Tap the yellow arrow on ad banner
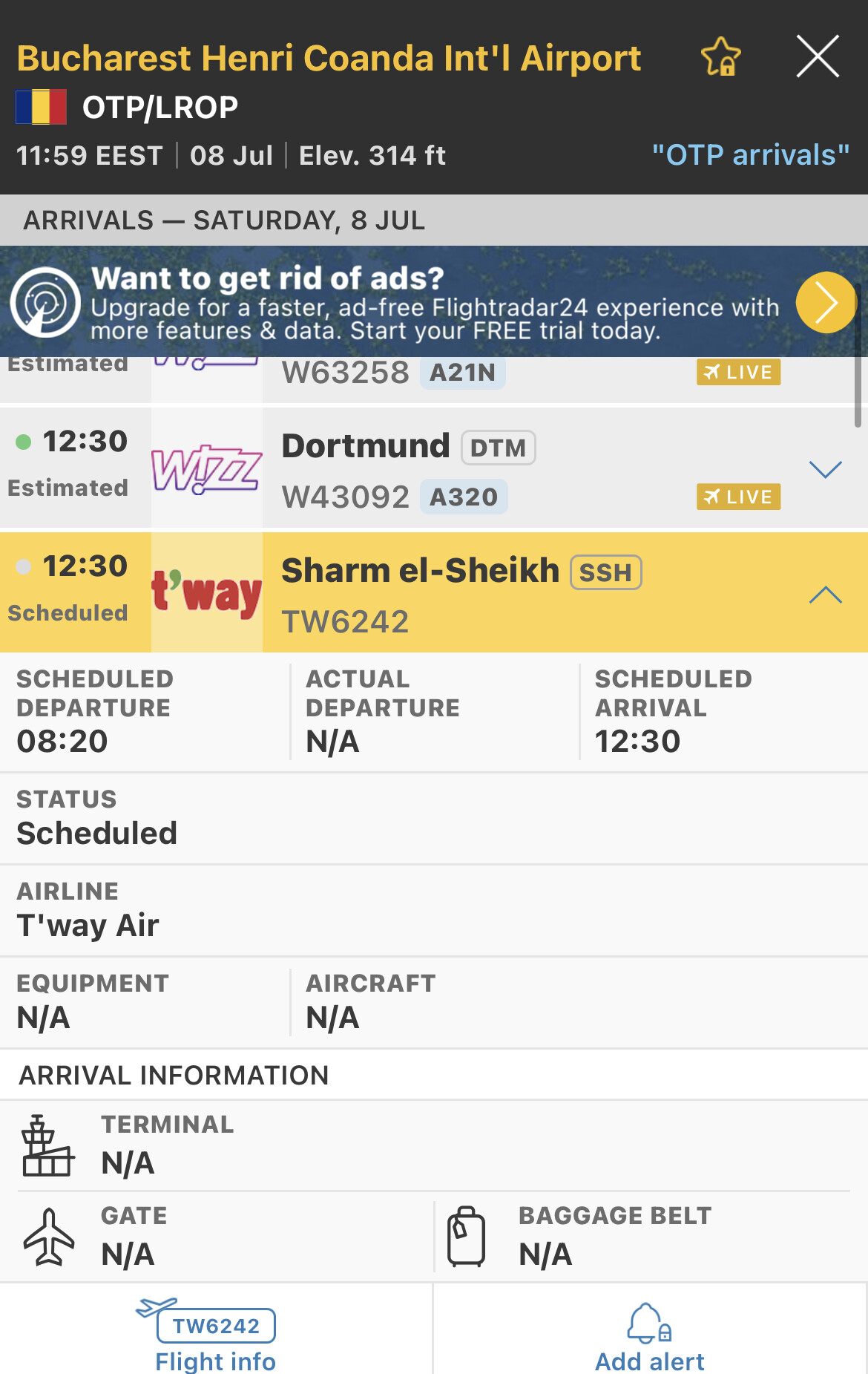This screenshot has width=868, height=1374. (x=825, y=302)
